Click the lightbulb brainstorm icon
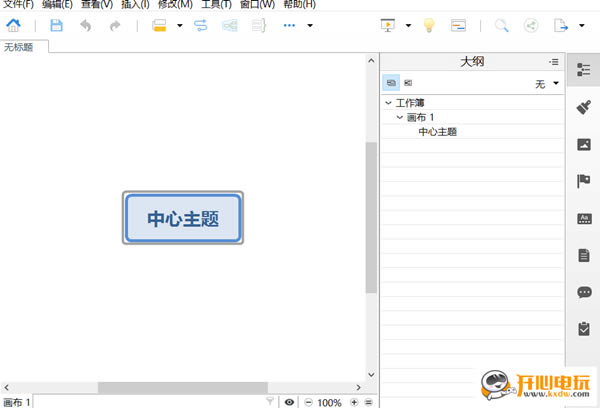 (x=428, y=25)
